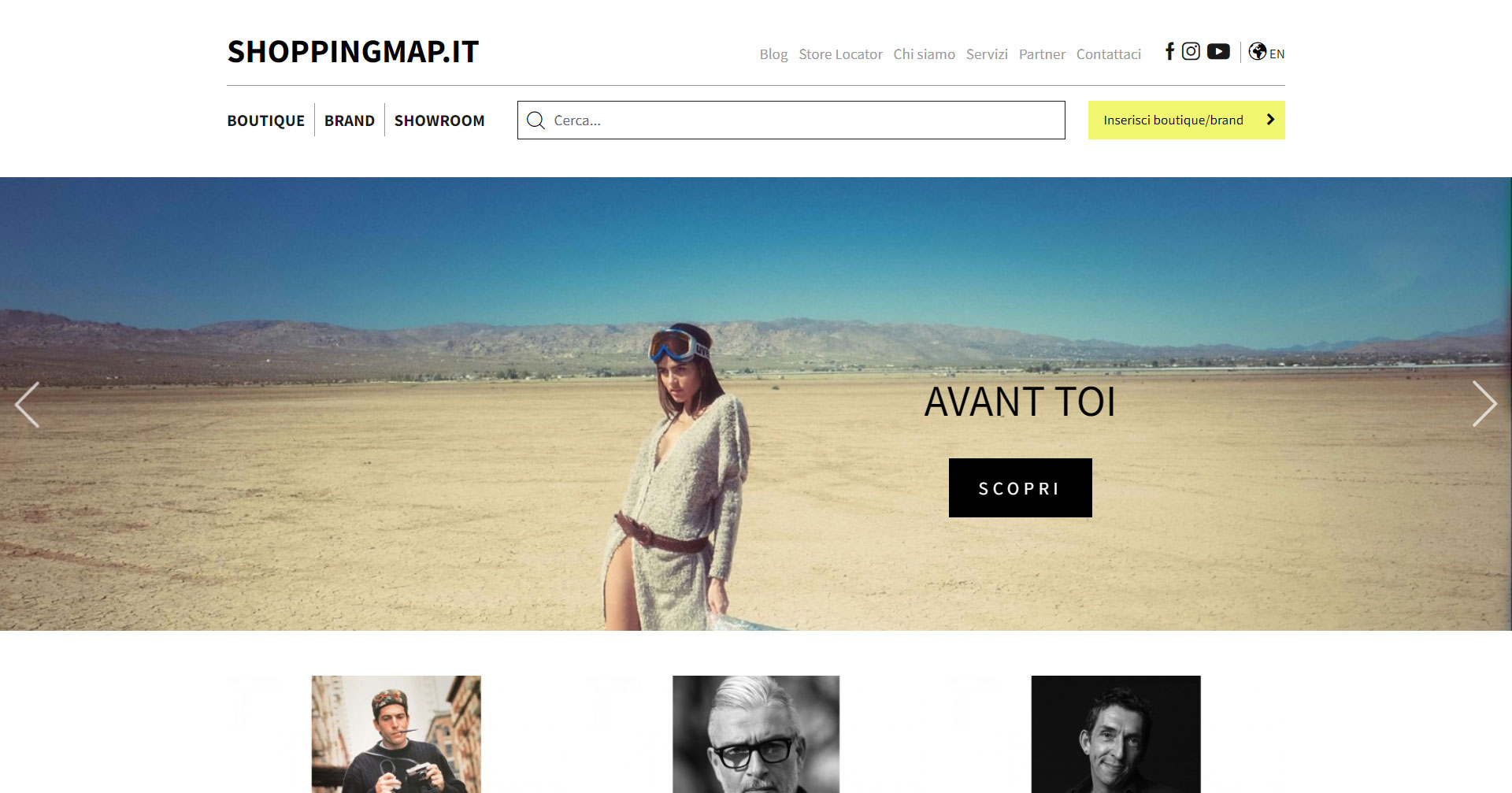The height and width of the screenshot is (793, 1512).
Task: Click Inserisci boutique/brand button
Action: click(x=1186, y=120)
